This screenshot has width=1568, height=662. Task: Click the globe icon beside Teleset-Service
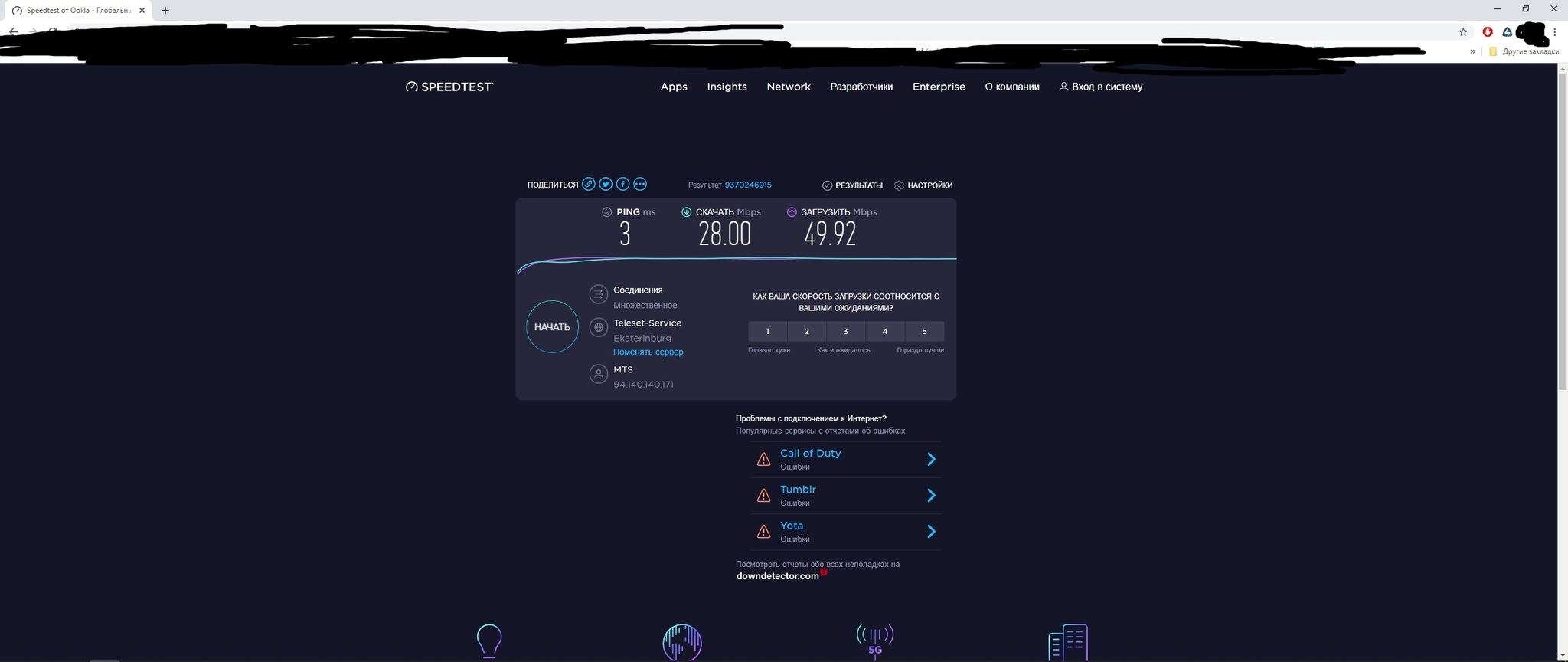tap(599, 327)
